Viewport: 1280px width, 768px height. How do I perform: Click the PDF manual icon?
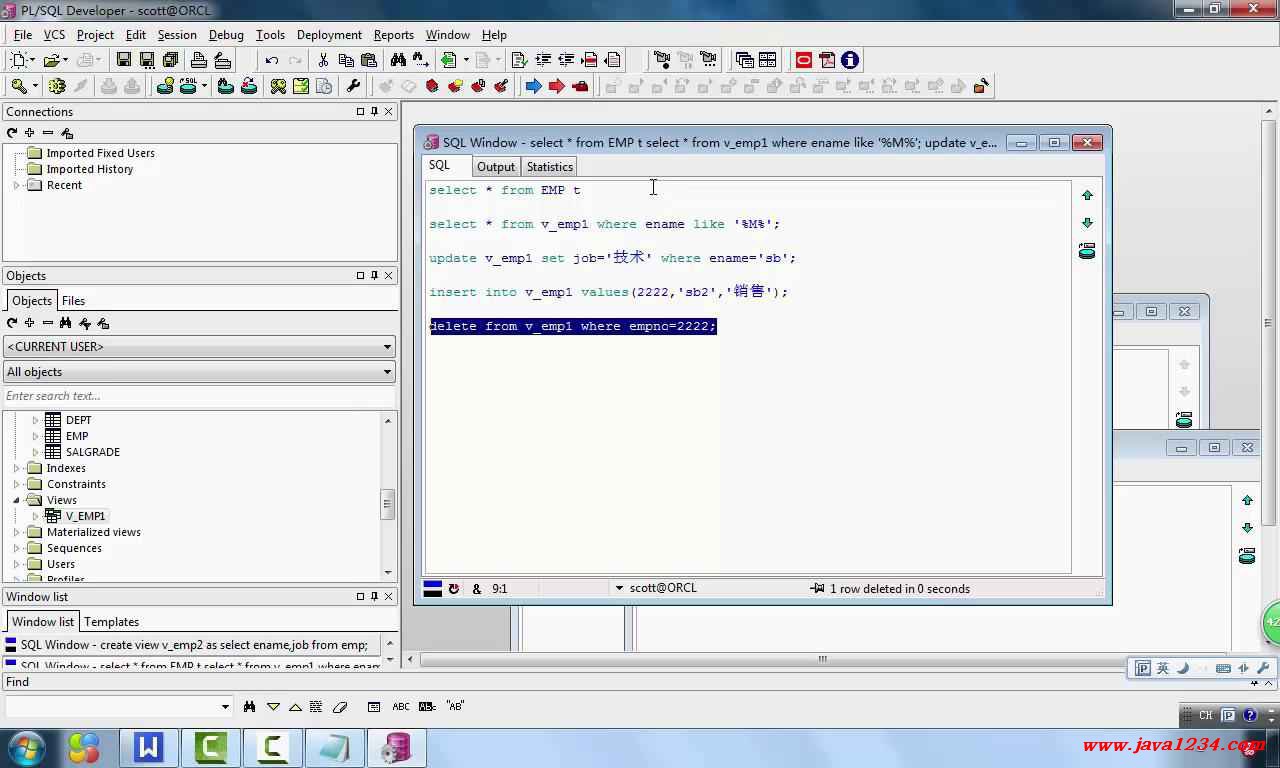point(827,60)
